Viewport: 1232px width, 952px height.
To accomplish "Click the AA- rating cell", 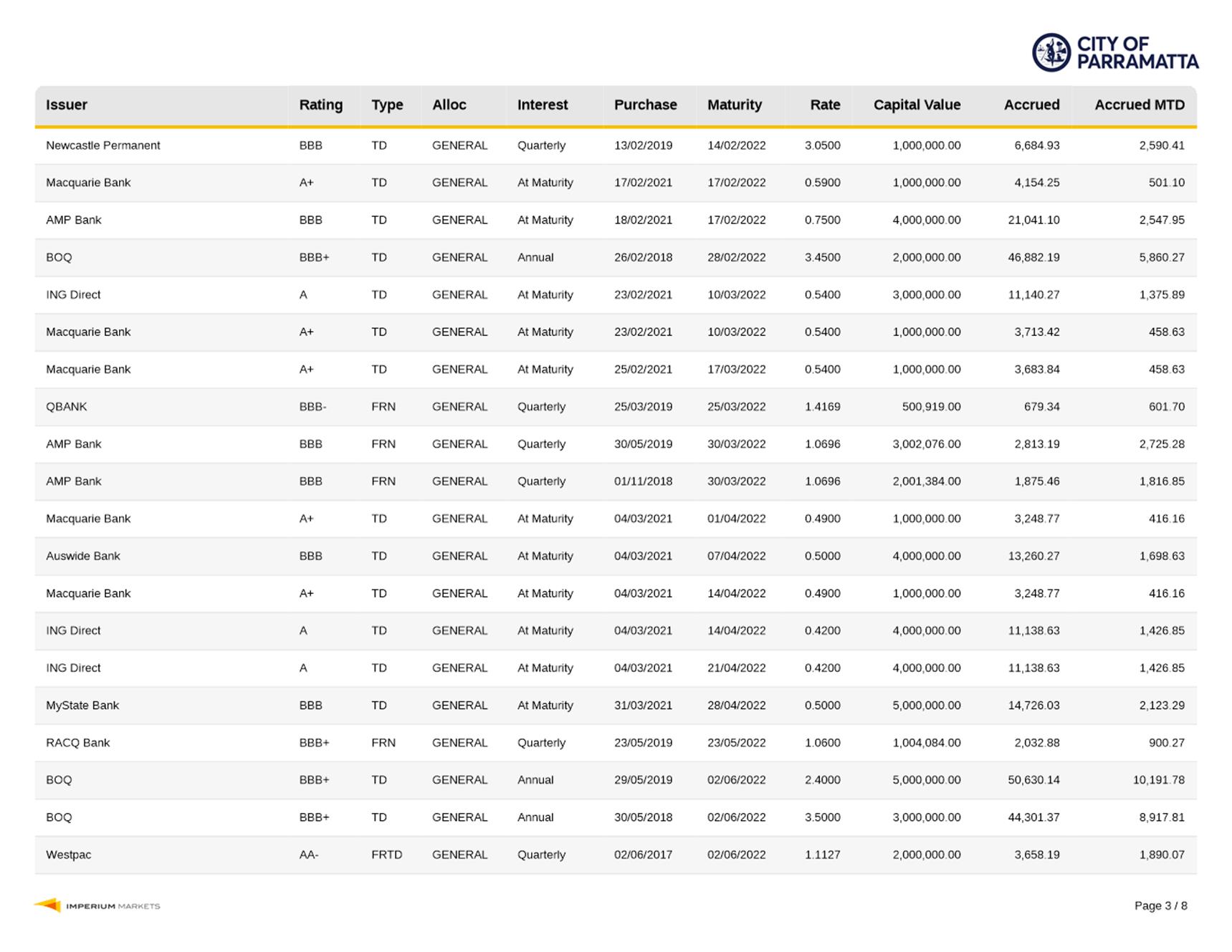I will pyautogui.click(x=309, y=855).
